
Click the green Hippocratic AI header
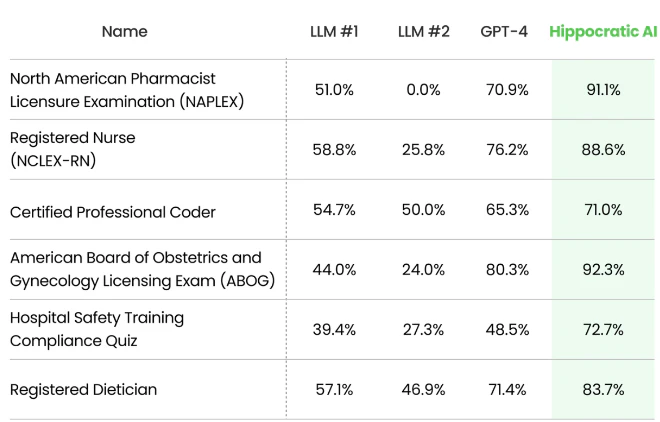click(604, 32)
